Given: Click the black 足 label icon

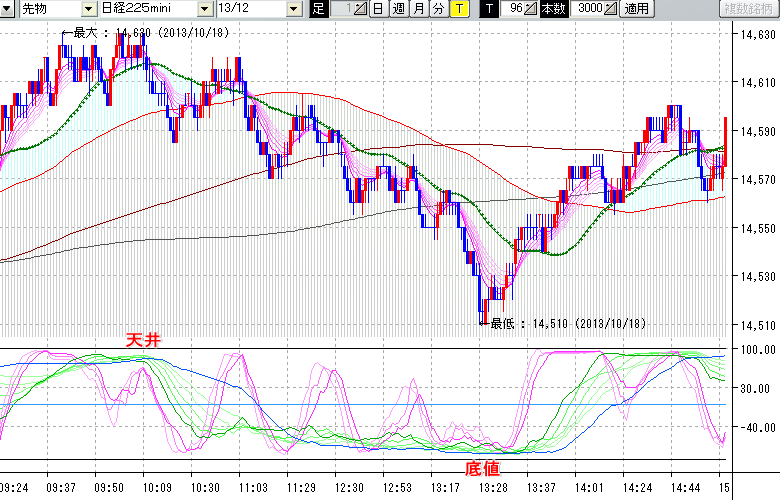Looking at the screenshot, I should pos(319,9).
